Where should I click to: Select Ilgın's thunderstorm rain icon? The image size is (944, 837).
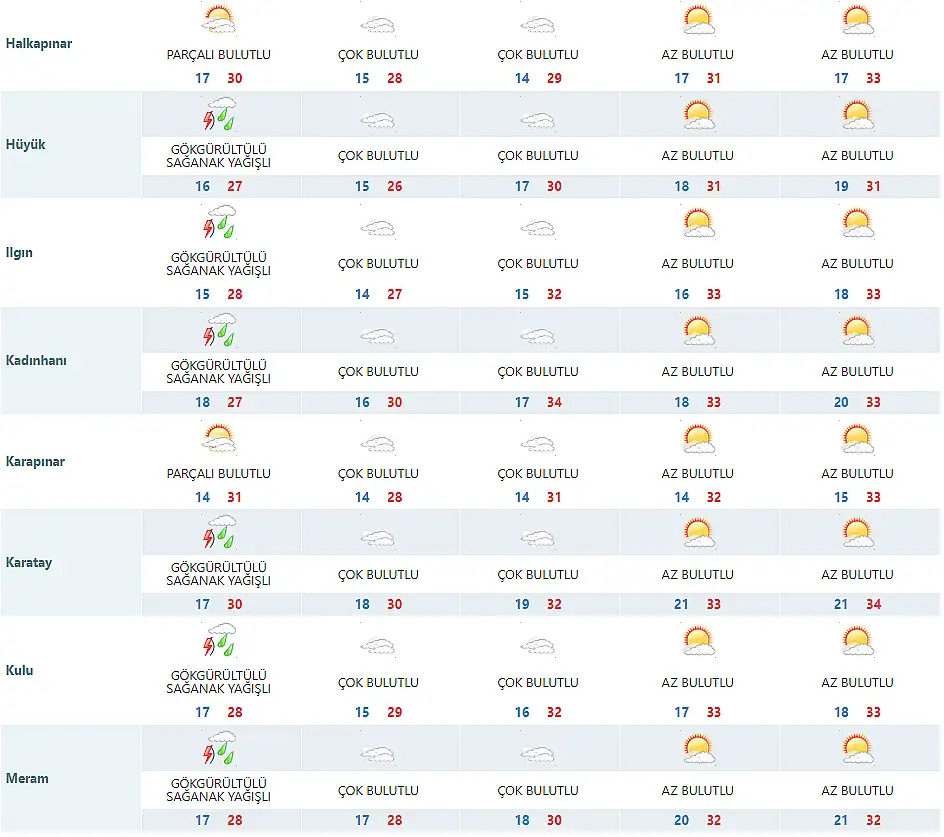(218, 224)
